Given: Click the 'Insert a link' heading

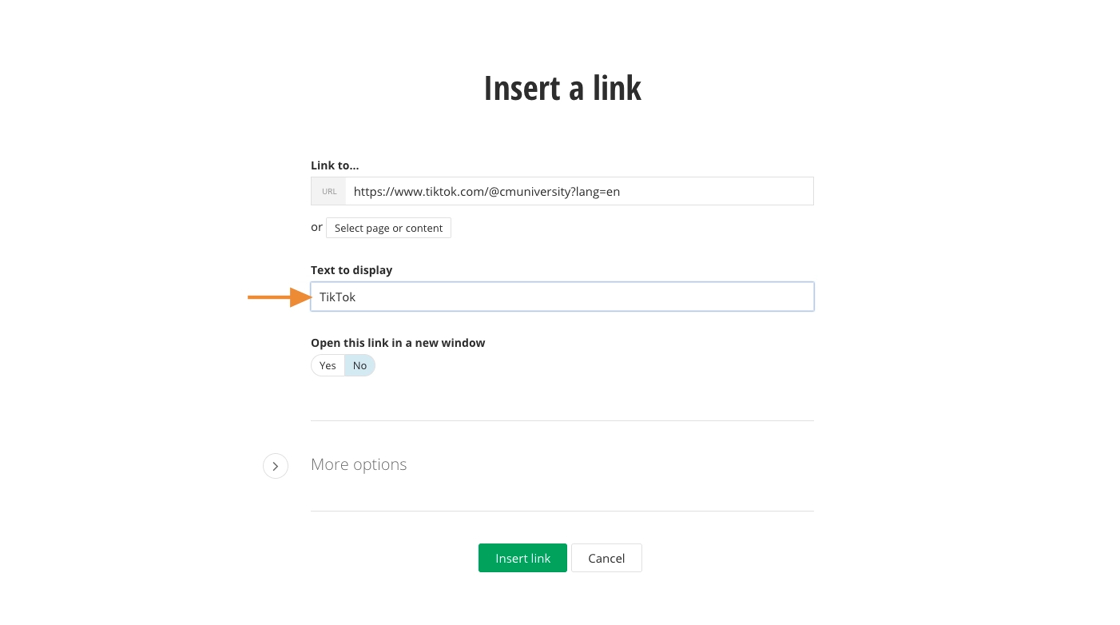Looking at the screenshot, I should 562,88.
